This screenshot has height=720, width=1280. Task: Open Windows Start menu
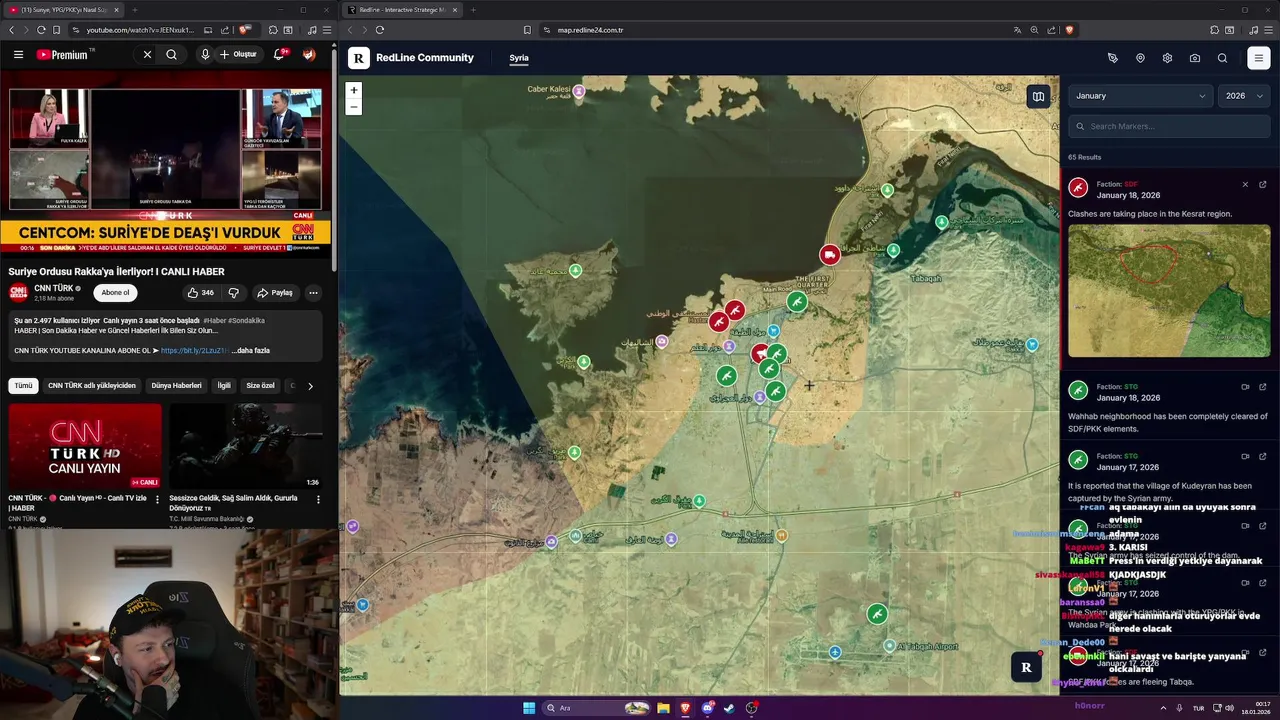click(x=529, y=708)
